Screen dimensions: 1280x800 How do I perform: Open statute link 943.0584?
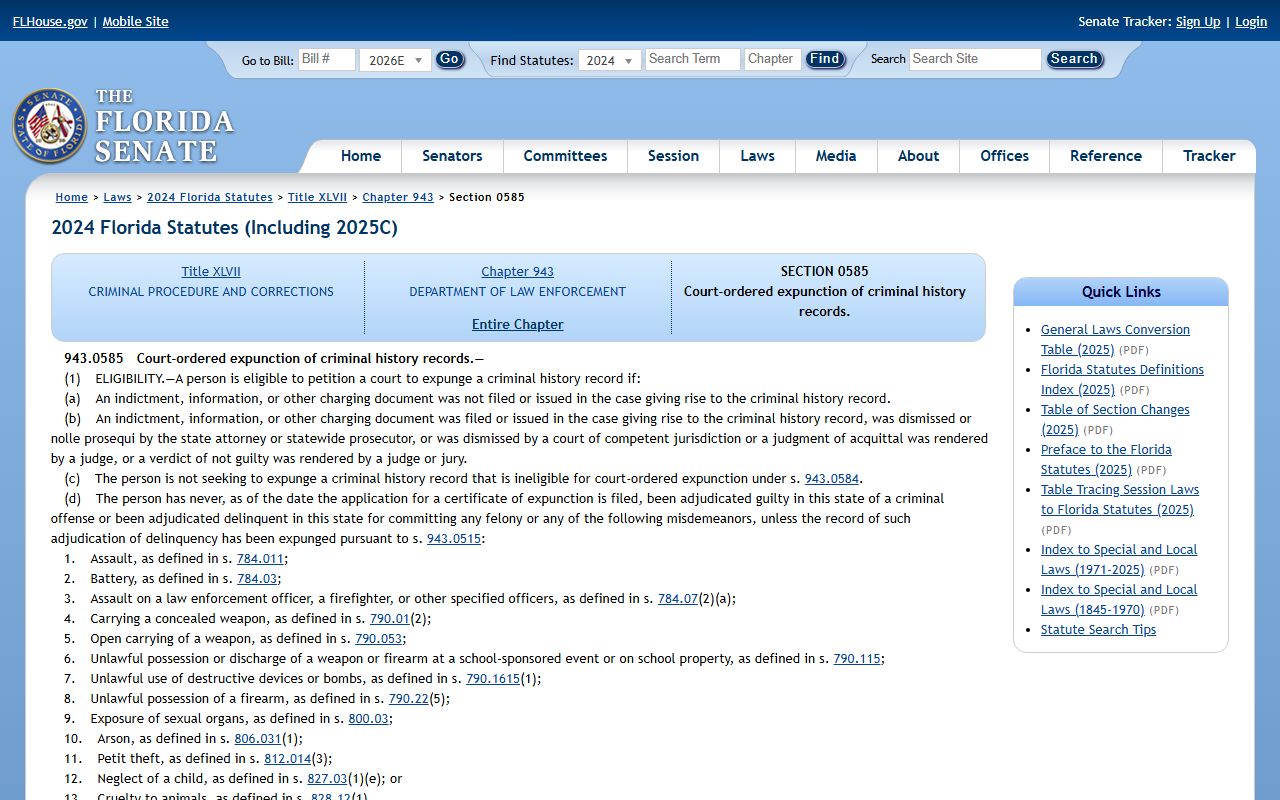(x=832, y=479)
